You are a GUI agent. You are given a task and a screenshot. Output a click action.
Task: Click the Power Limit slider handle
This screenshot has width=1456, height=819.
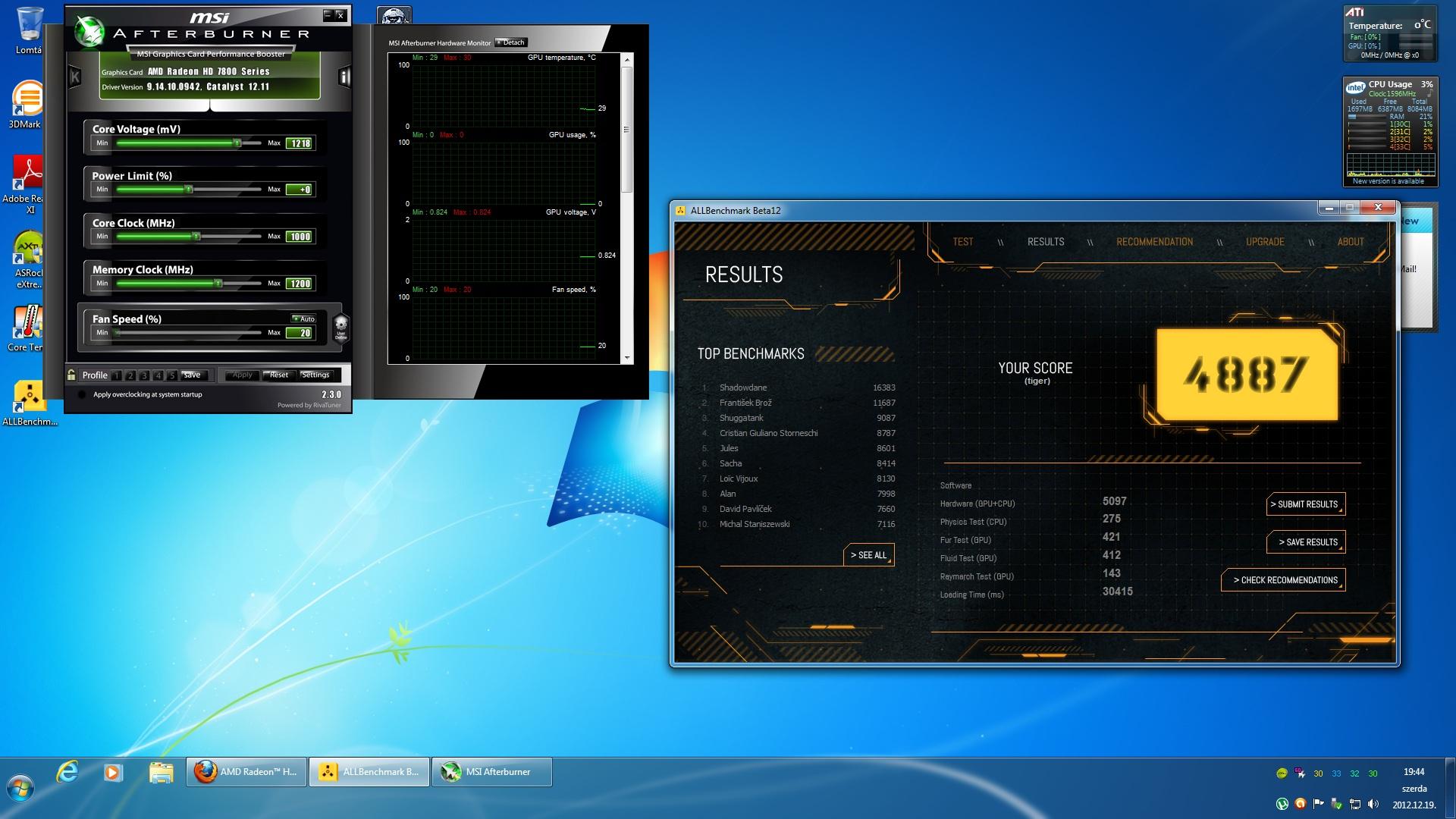pyautogui.click(x=189, y=190)
